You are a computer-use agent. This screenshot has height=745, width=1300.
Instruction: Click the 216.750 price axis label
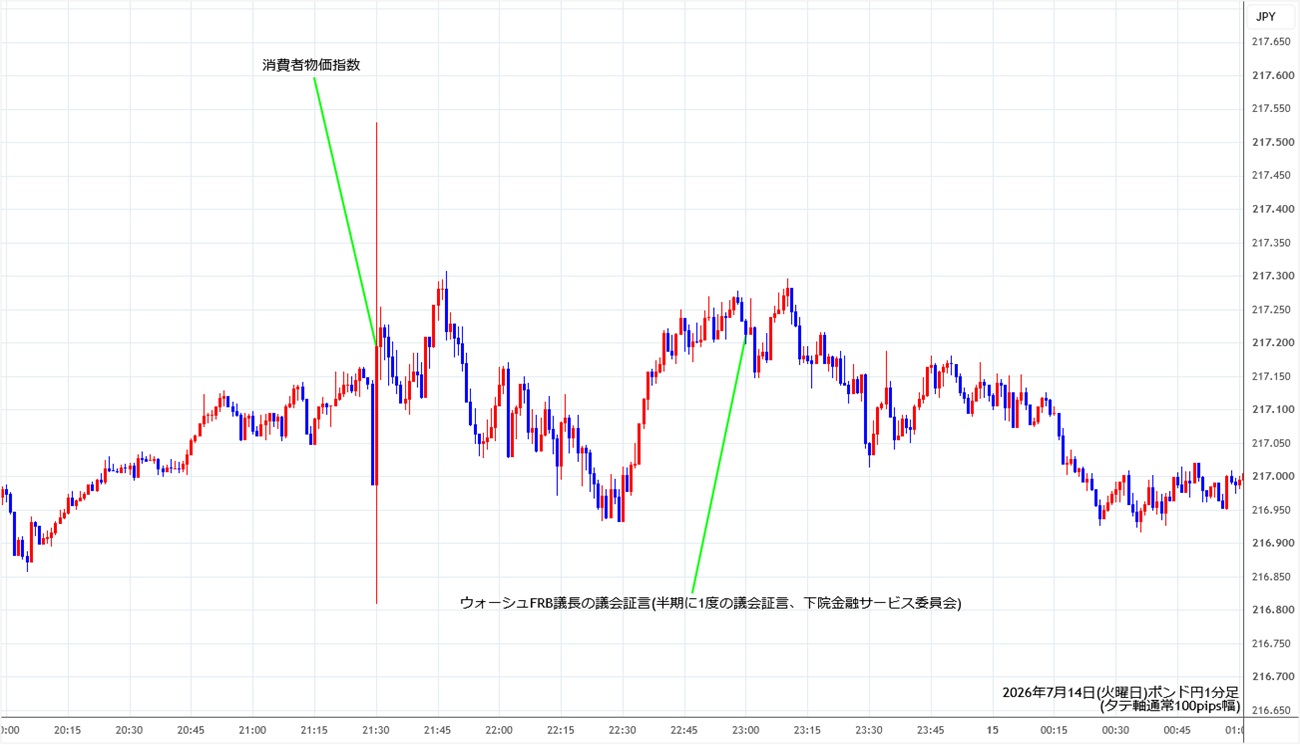[1270, 644]
